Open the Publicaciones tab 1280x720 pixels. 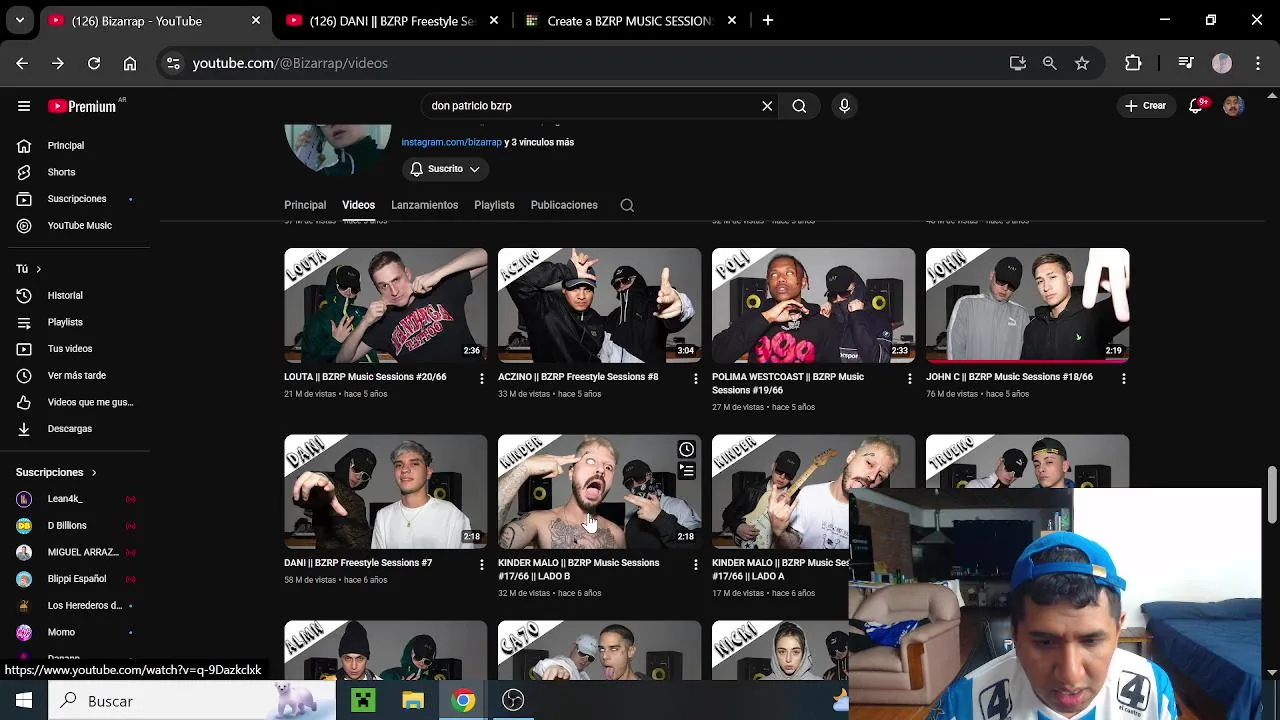pyautogui.click(x=564, y=205)
